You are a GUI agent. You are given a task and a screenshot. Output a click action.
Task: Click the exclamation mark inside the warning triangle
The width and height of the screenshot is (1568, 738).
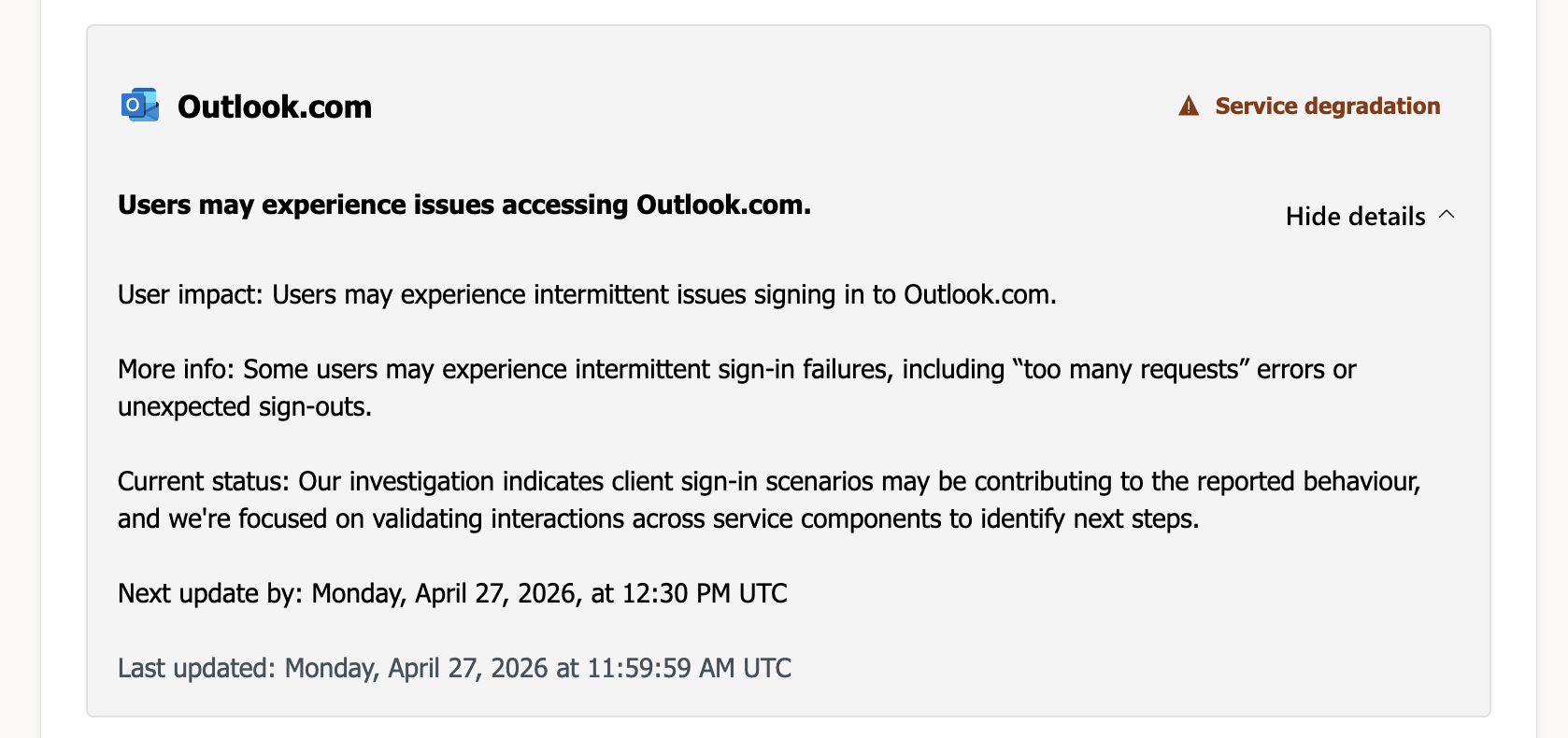click(x=1188, y=106)
